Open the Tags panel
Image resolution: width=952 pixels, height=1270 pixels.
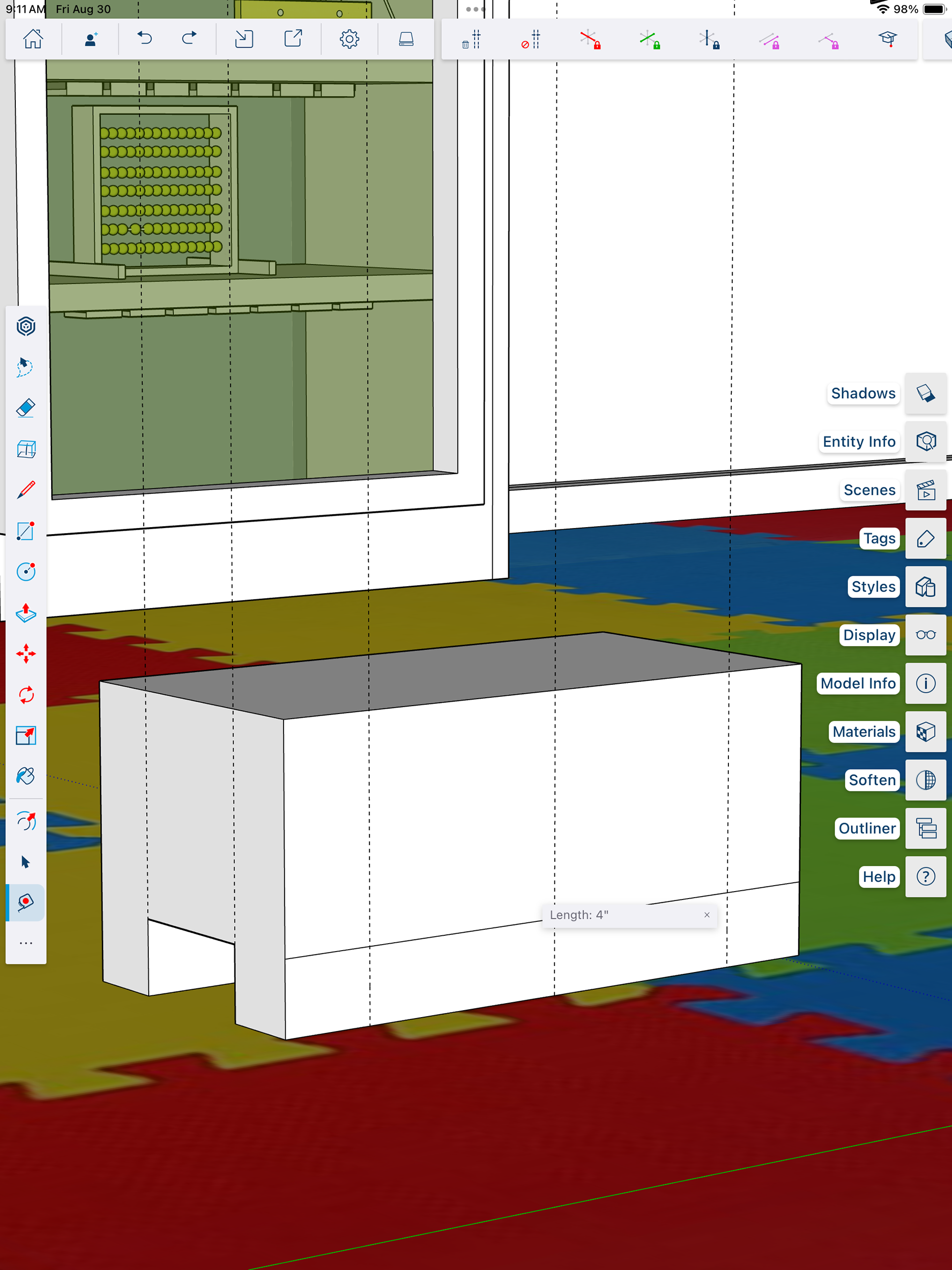(926, 539)
